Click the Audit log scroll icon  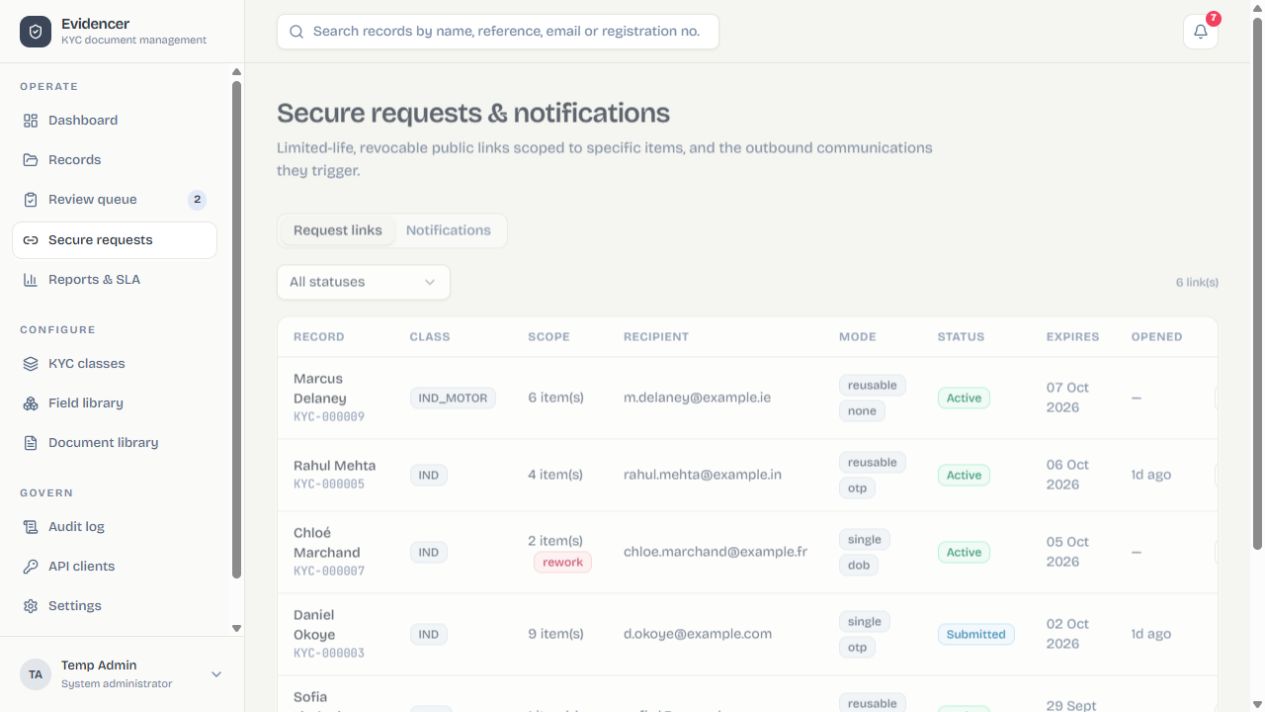click(x=30, y=527)
